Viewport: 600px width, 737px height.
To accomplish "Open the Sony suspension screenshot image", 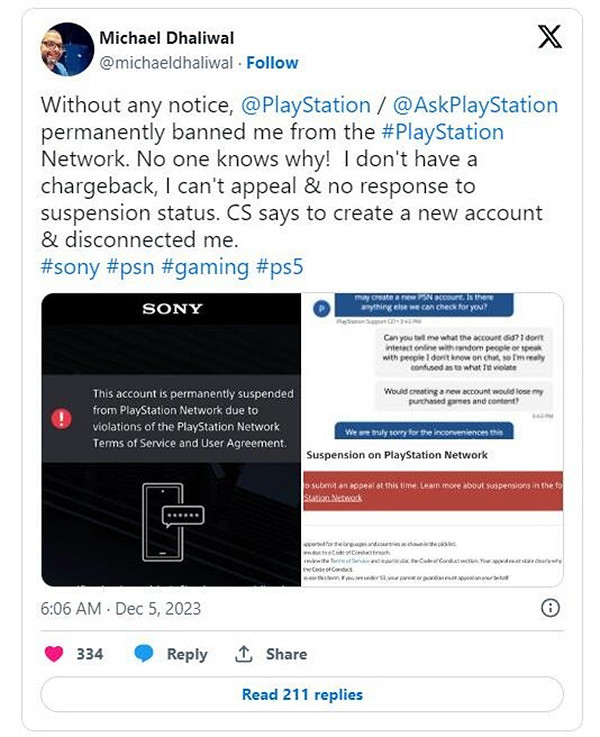I will click(171, 439).
